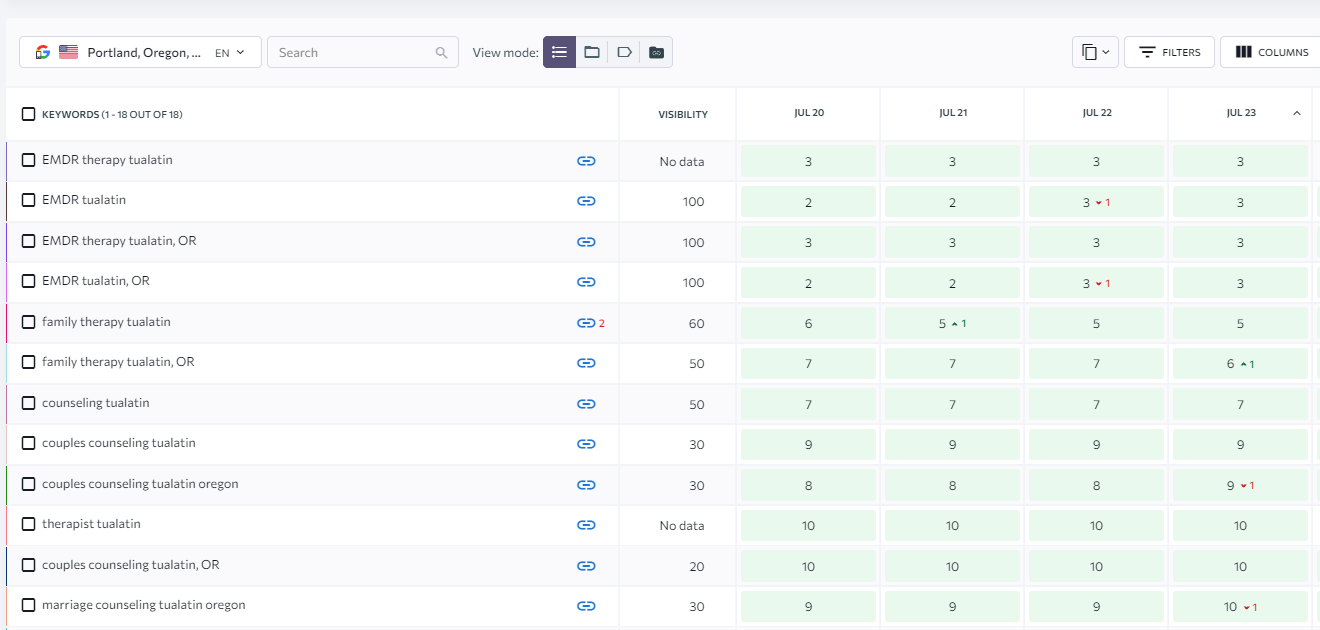Viewport: 1320px width, 630px height.
Task: Open the copy options dropdown
Action: (x=1095, y=52)
